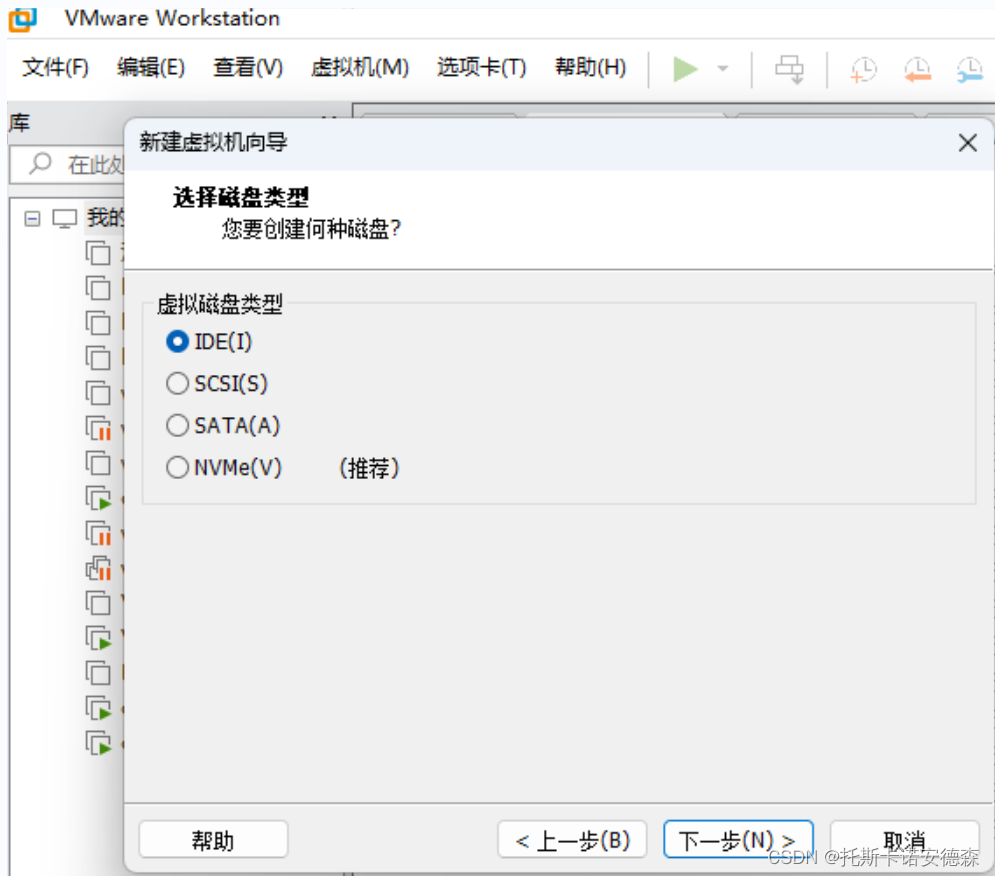This screenshot has height=876, width=995.
Task: Open the 帮助(H) menu
Action: click(x=590, y=67)
